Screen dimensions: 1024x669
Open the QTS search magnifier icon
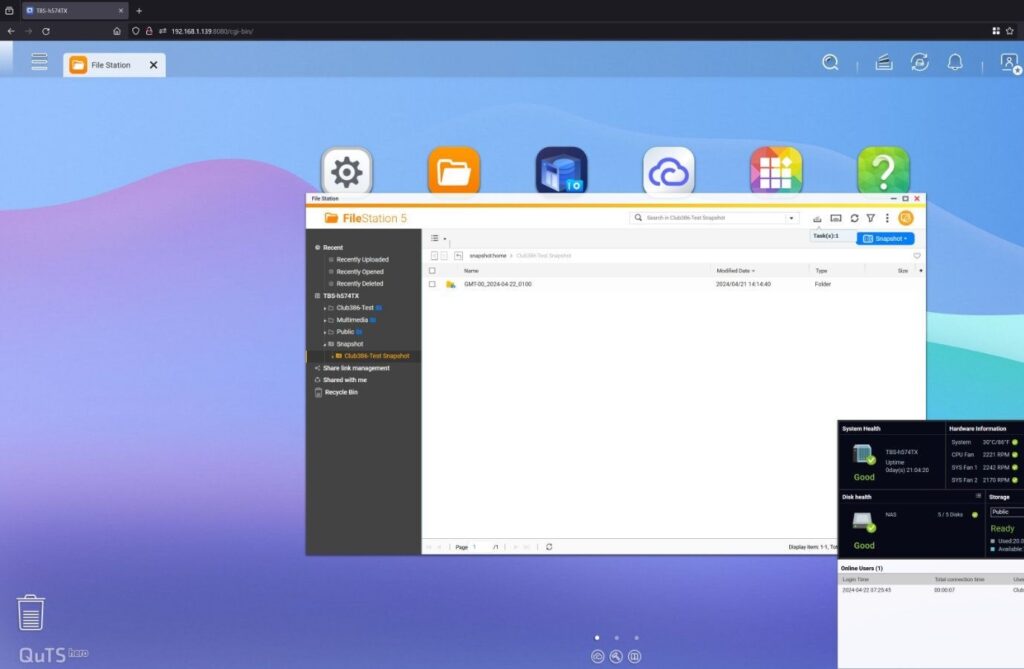click(x=830, y=63)
